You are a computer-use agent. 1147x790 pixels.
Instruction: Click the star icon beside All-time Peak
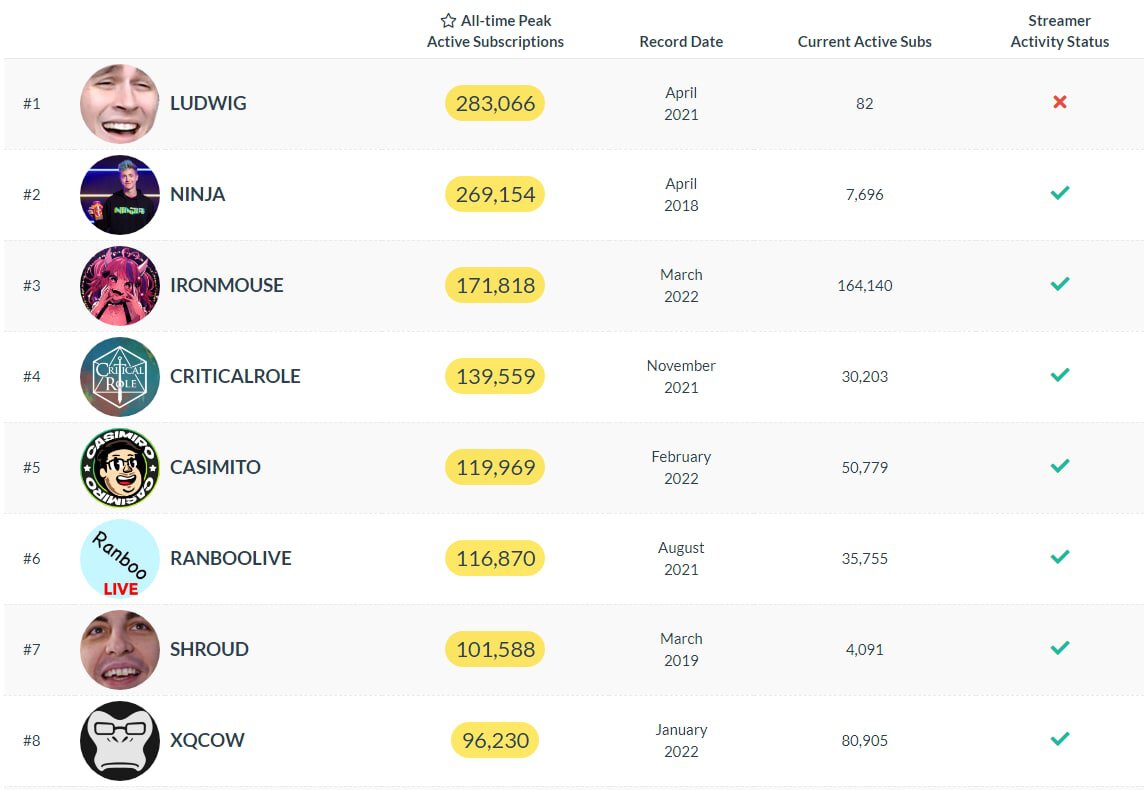(x=448, y=21)
